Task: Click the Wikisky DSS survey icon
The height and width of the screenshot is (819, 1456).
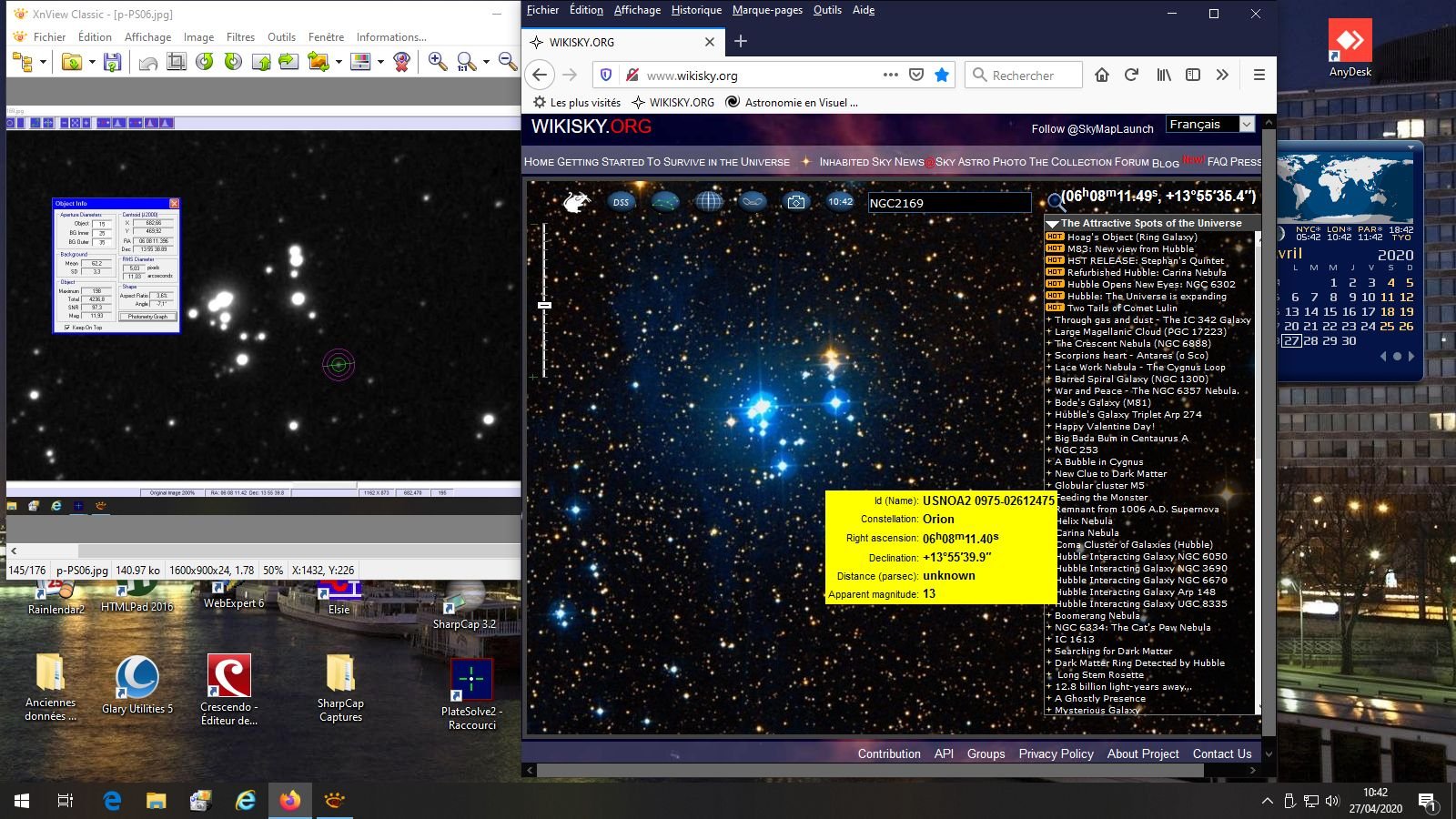Action: (621, 202)
